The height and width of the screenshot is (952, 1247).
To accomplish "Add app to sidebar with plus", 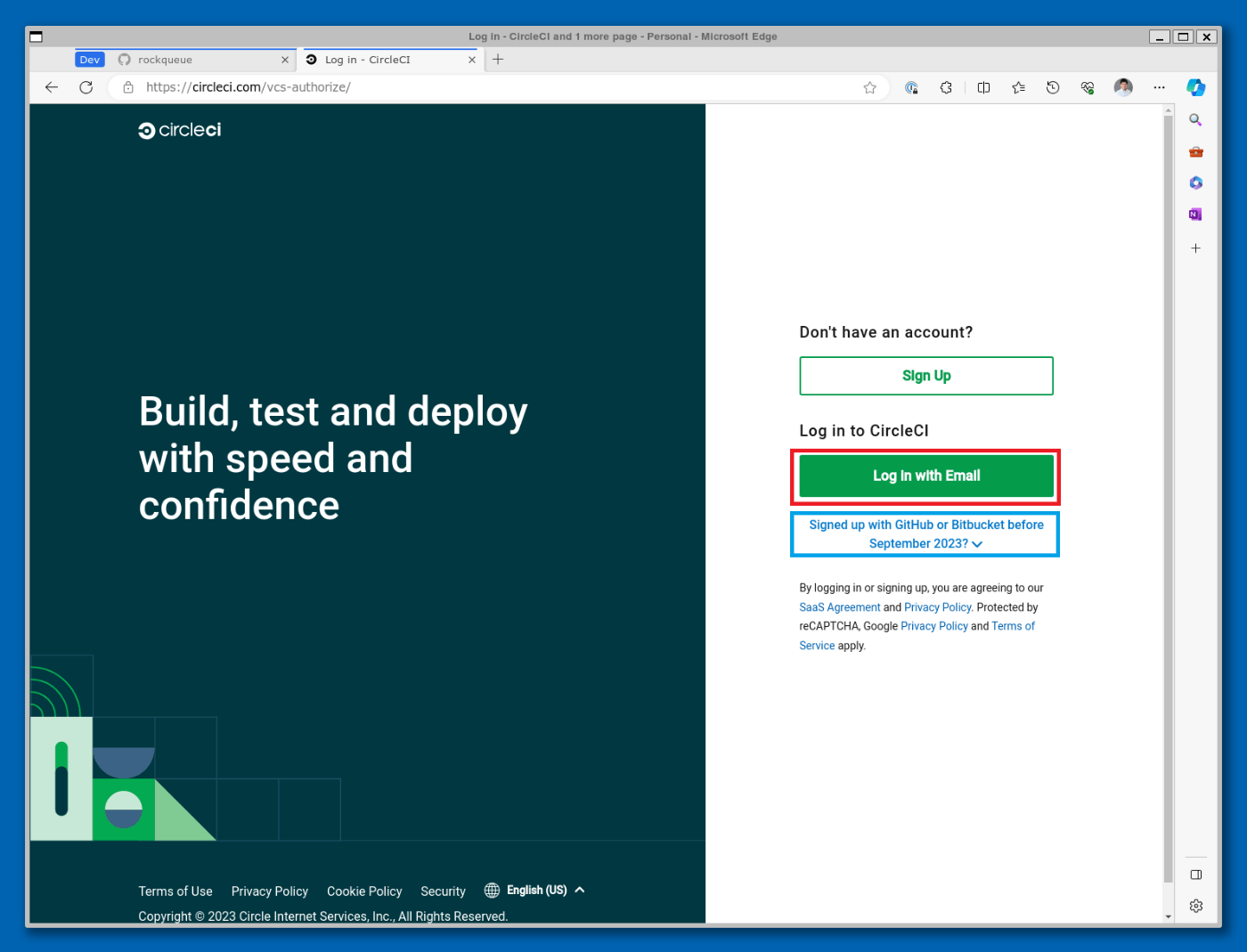I will click(x=1196, y=248).
